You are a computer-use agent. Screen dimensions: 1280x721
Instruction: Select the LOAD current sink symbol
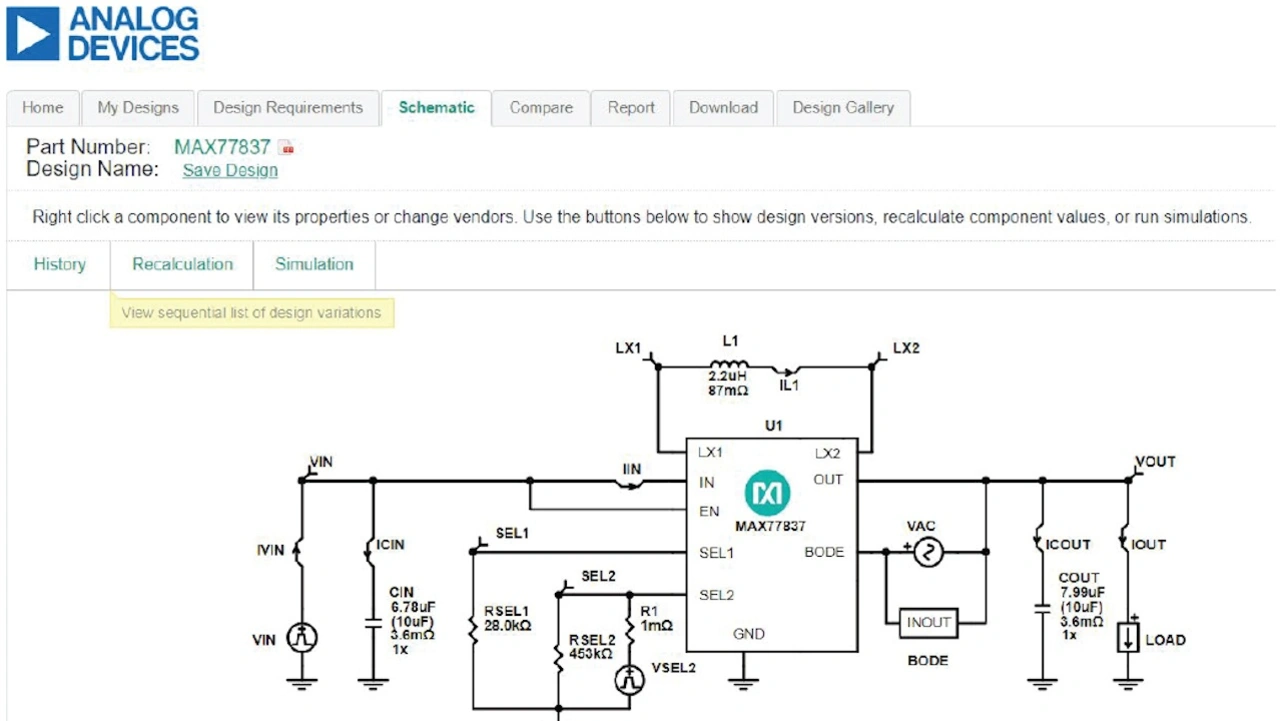point(1128,638)
